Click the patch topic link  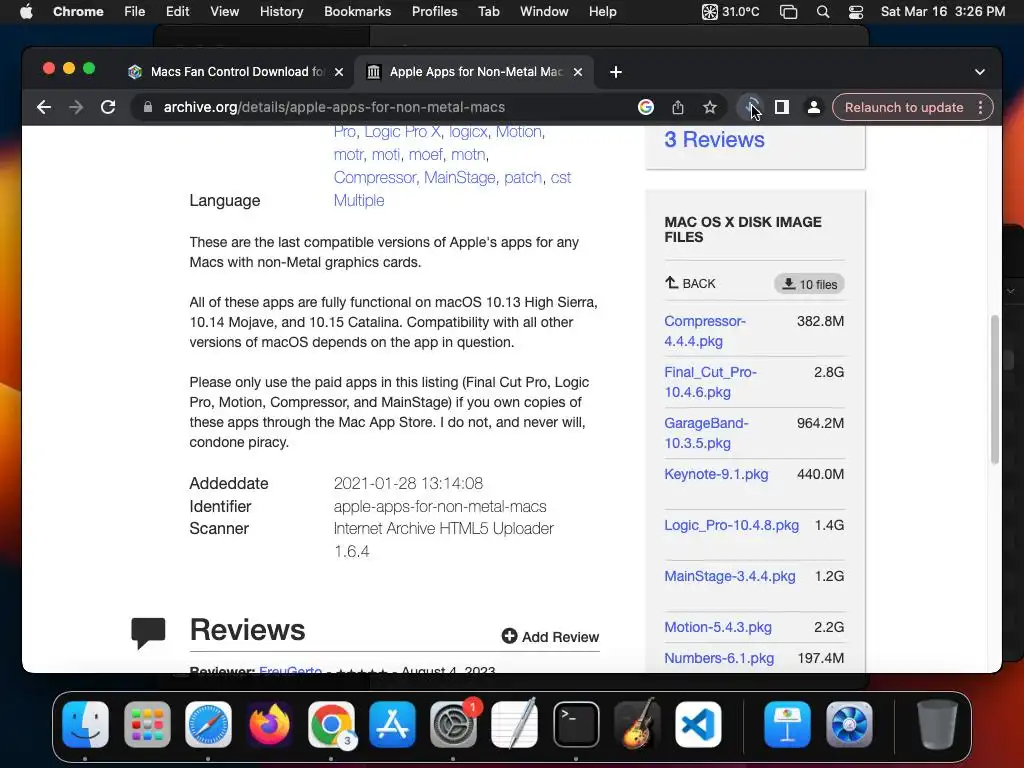(523, 178)
